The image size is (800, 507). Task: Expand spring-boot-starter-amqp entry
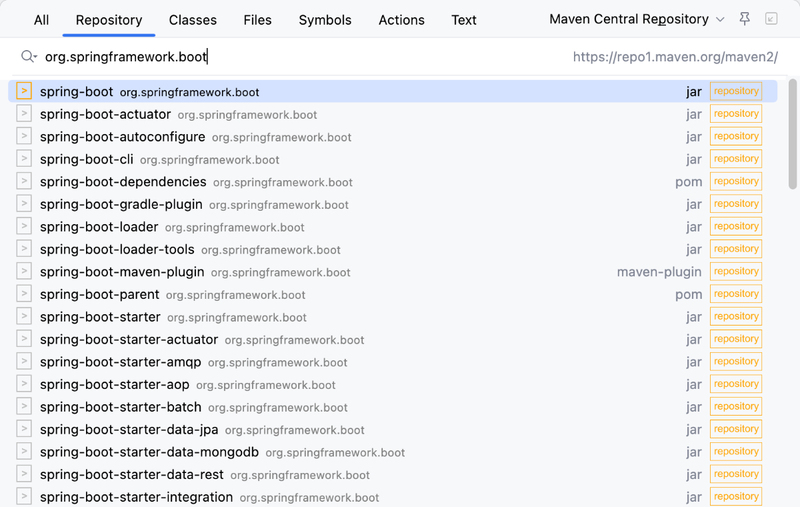pos(24,361)
